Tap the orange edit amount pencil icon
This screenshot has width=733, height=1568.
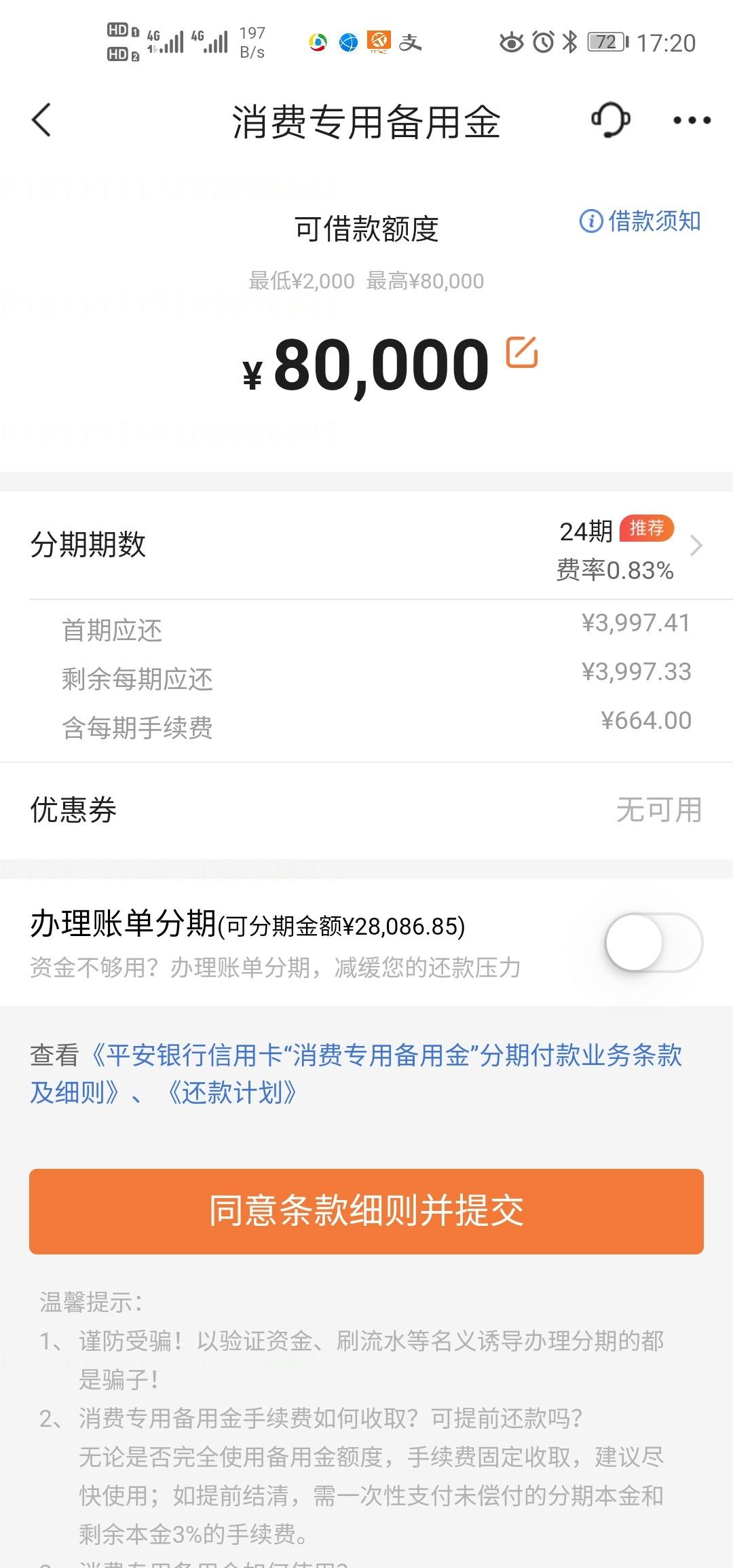coord(522,352)
